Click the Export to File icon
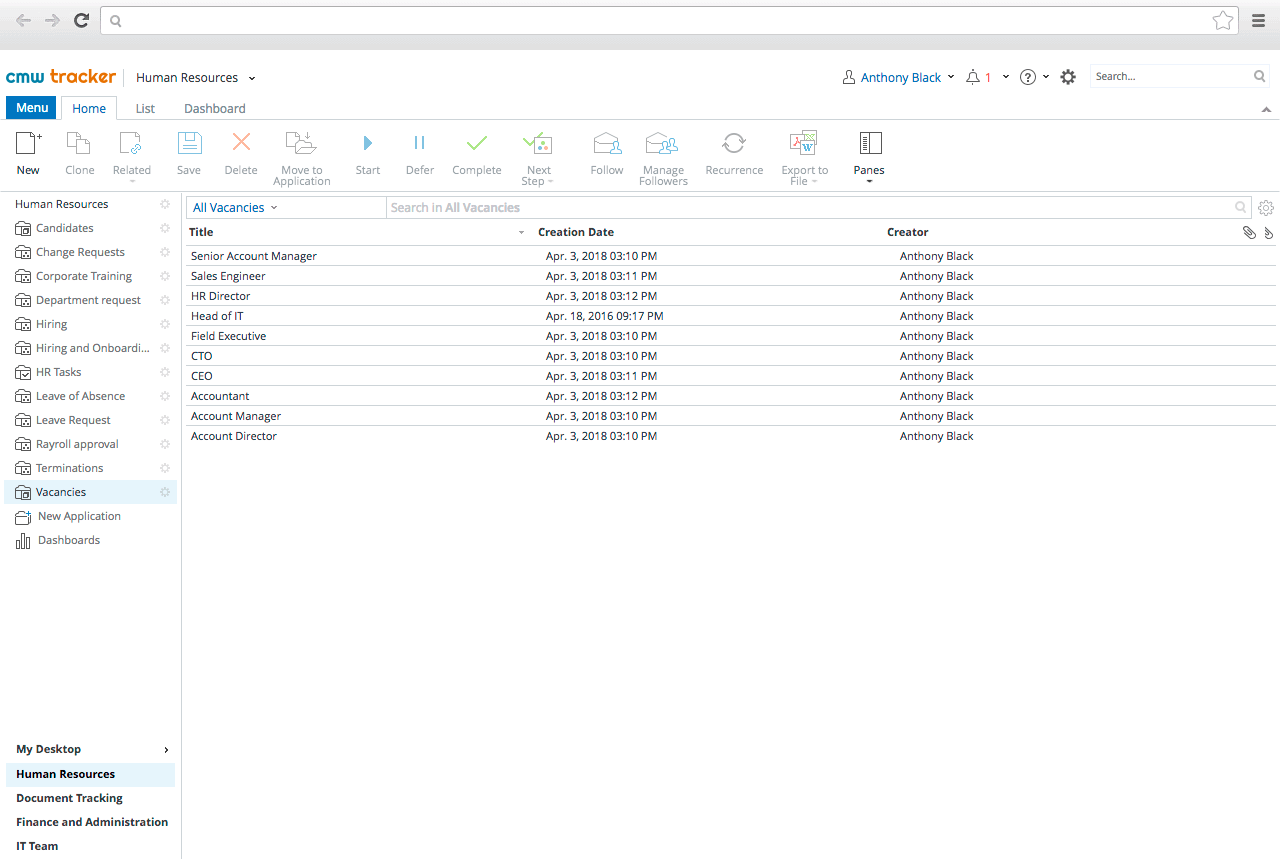Image resolution: width=1280 pixels, height=859 pixels. click(804, 143)
